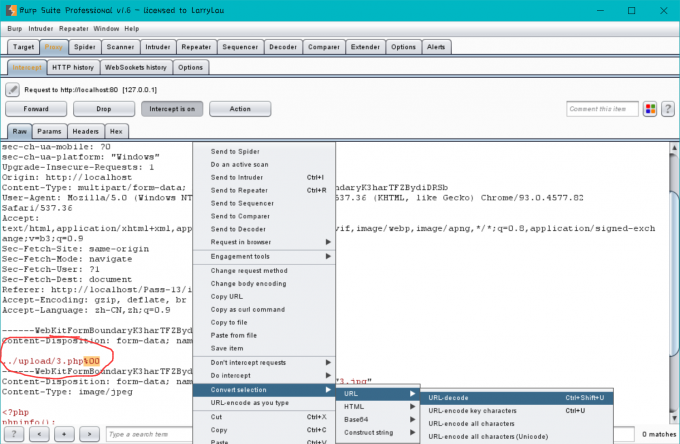Viewport: 680px width, 444px height.
Task: Expand the Do intercept submenu
Action: pyautogui.click(x=264, y=375)
